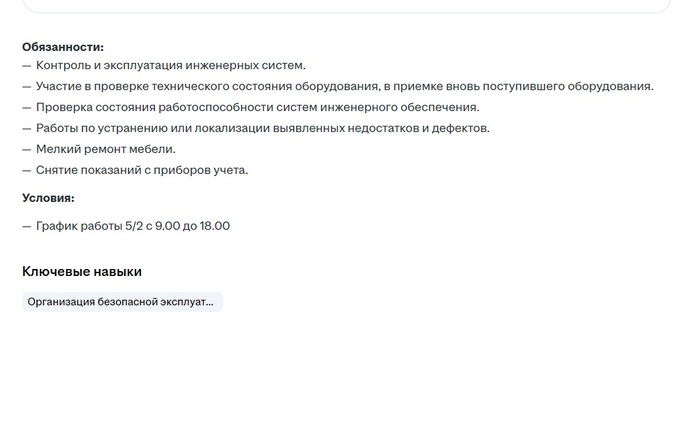
Task: Click the line starting 'Участие в проверке технического состояния'
Action: pyautogui.click(x=345, y=86)
